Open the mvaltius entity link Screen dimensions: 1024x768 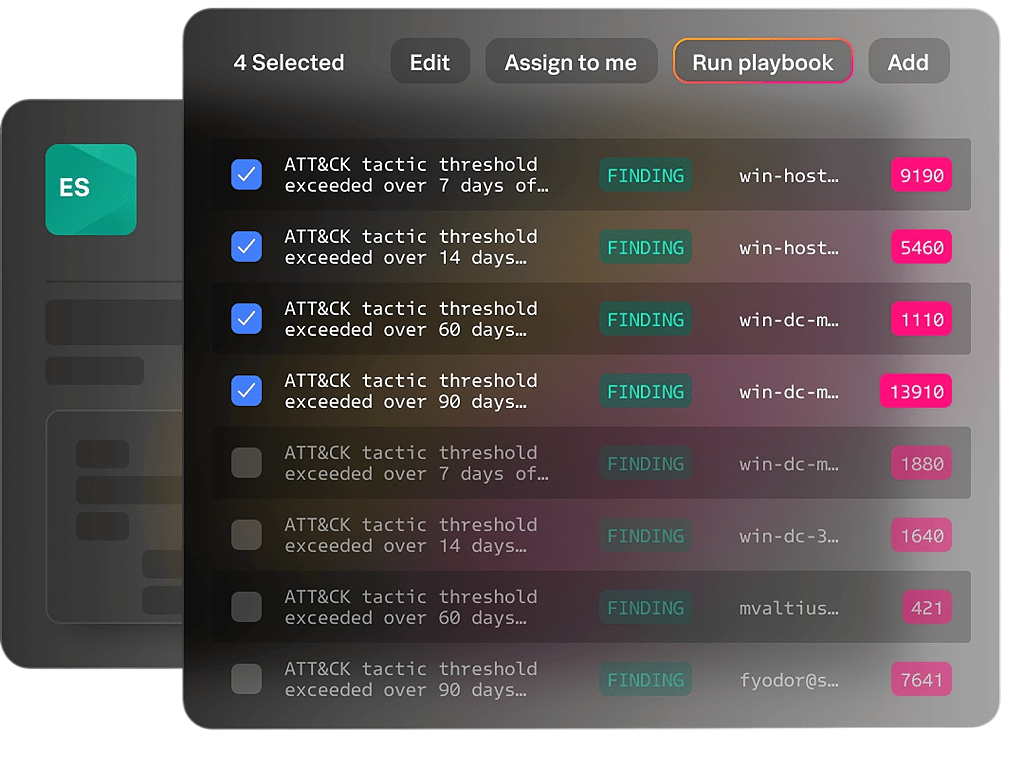pyautogui.click(x=789, y=608)
